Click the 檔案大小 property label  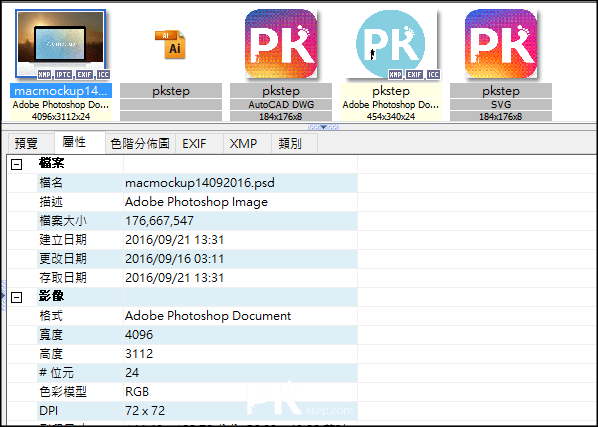tap(63, 221)
